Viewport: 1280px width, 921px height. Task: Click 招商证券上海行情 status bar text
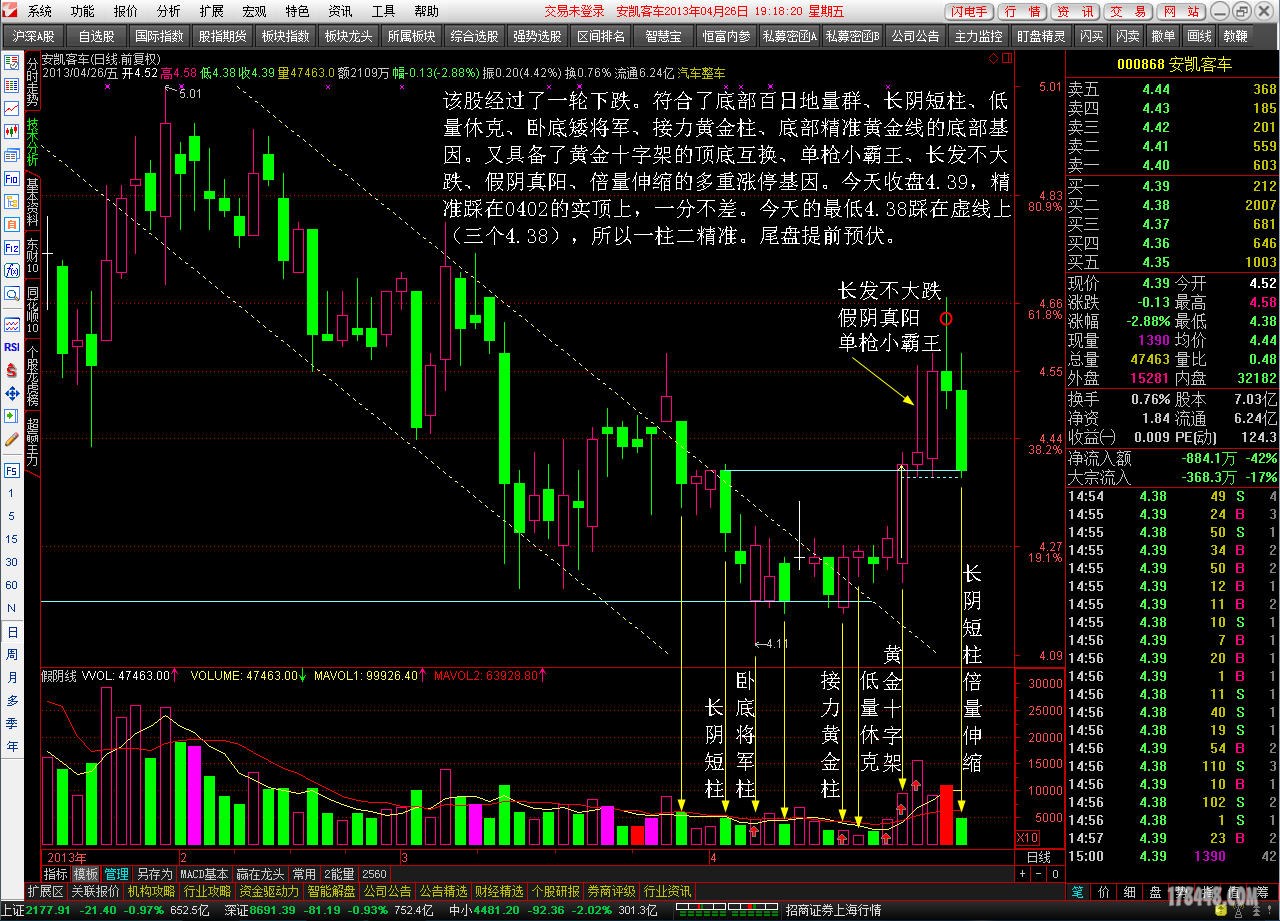(833, 911)
